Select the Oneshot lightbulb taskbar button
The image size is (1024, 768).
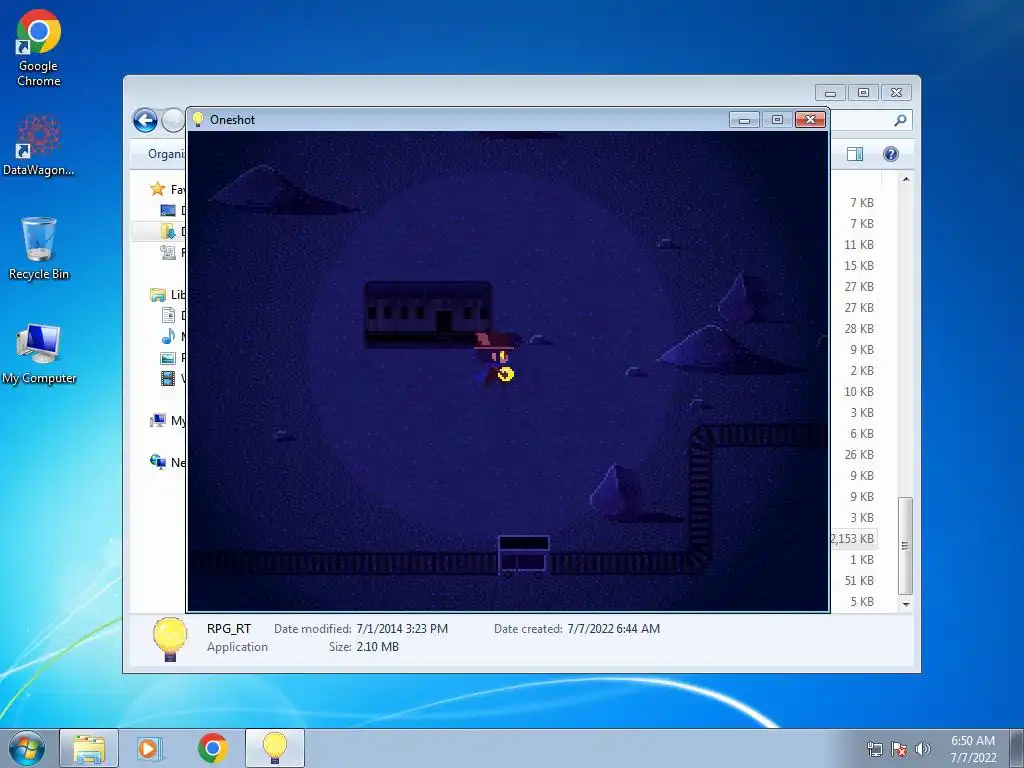tap(275, 748)
